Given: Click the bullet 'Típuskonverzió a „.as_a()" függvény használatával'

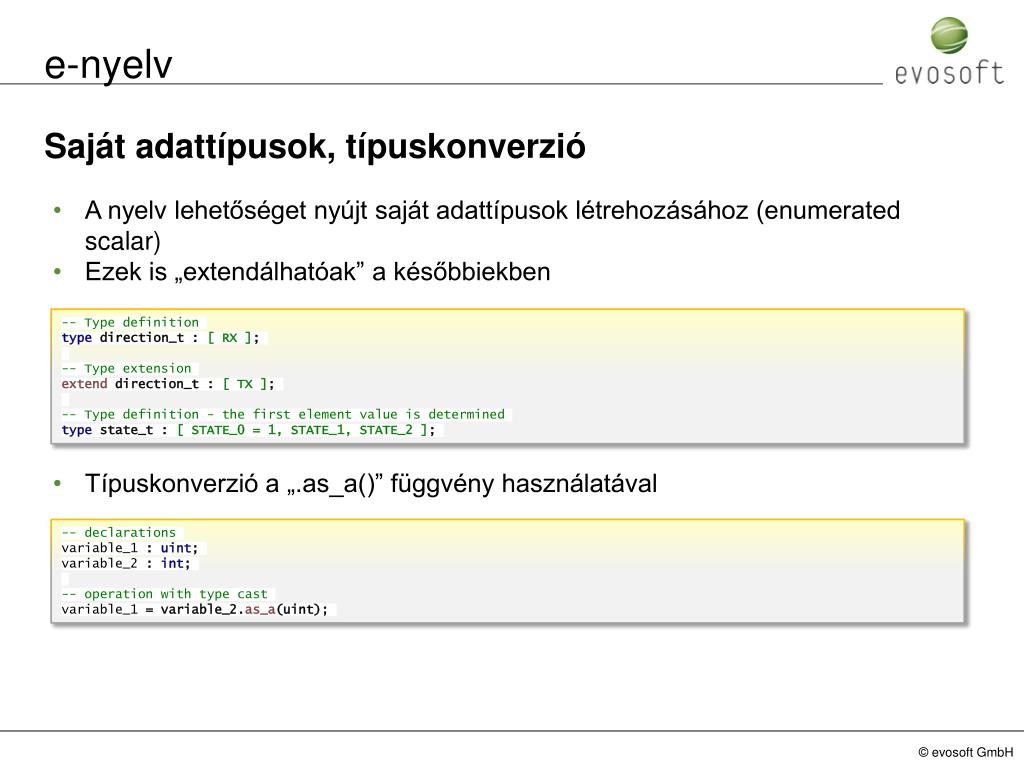Looking at the screenshot, I should click(371, 484).
